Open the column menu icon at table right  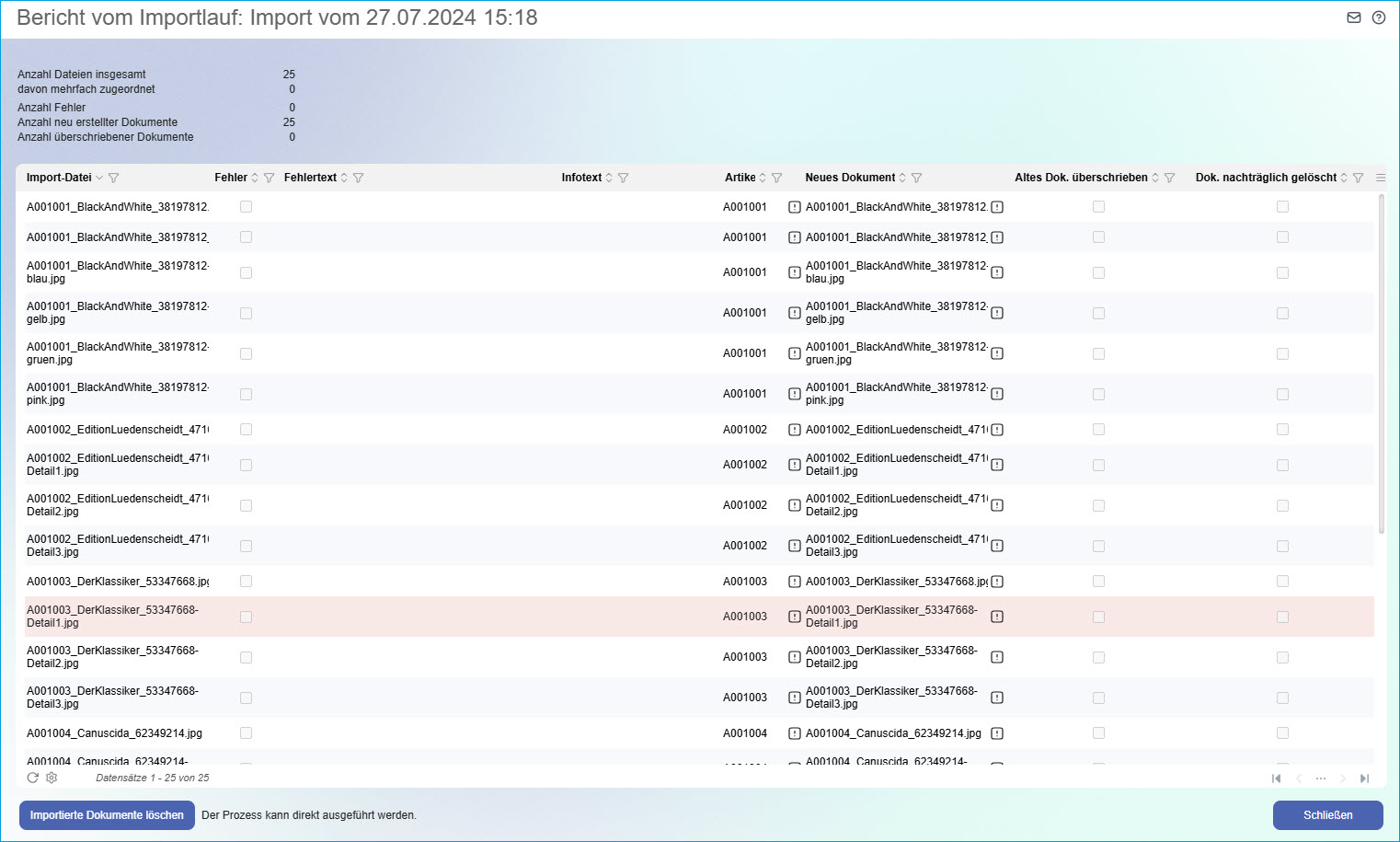(1380, 178)
